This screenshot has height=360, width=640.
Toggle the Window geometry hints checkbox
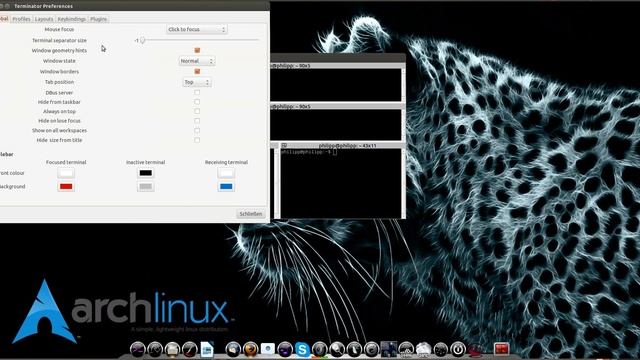197,50
